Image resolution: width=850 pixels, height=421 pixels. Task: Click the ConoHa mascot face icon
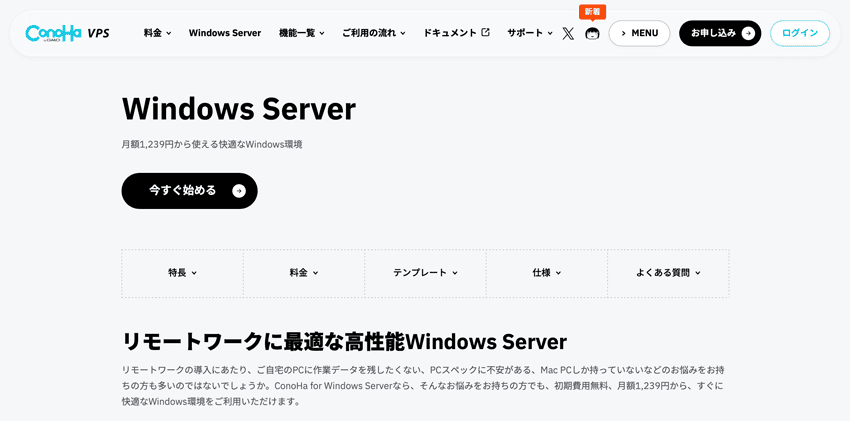coord(592,34)
